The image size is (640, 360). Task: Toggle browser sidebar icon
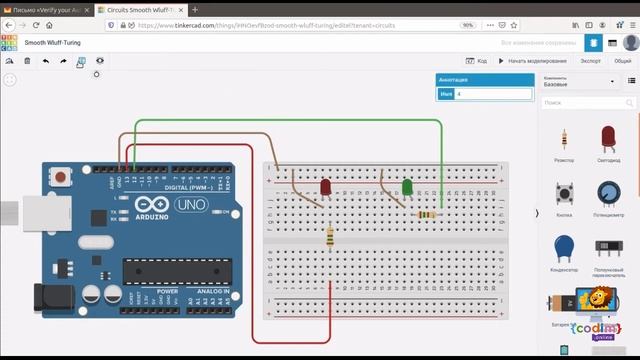589,25
